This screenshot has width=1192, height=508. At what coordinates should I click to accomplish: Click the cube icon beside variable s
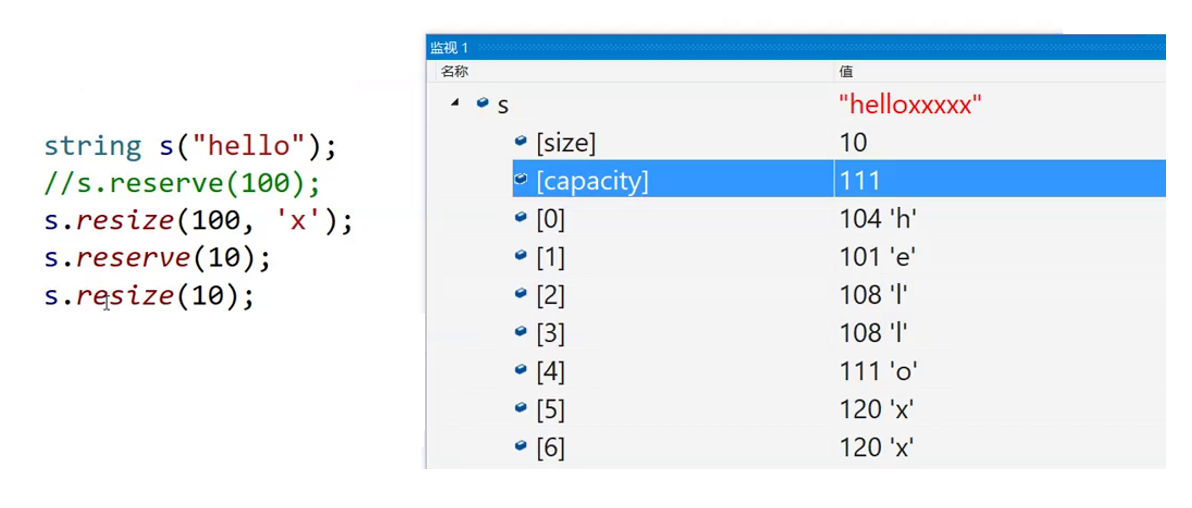tap(482, 103)
